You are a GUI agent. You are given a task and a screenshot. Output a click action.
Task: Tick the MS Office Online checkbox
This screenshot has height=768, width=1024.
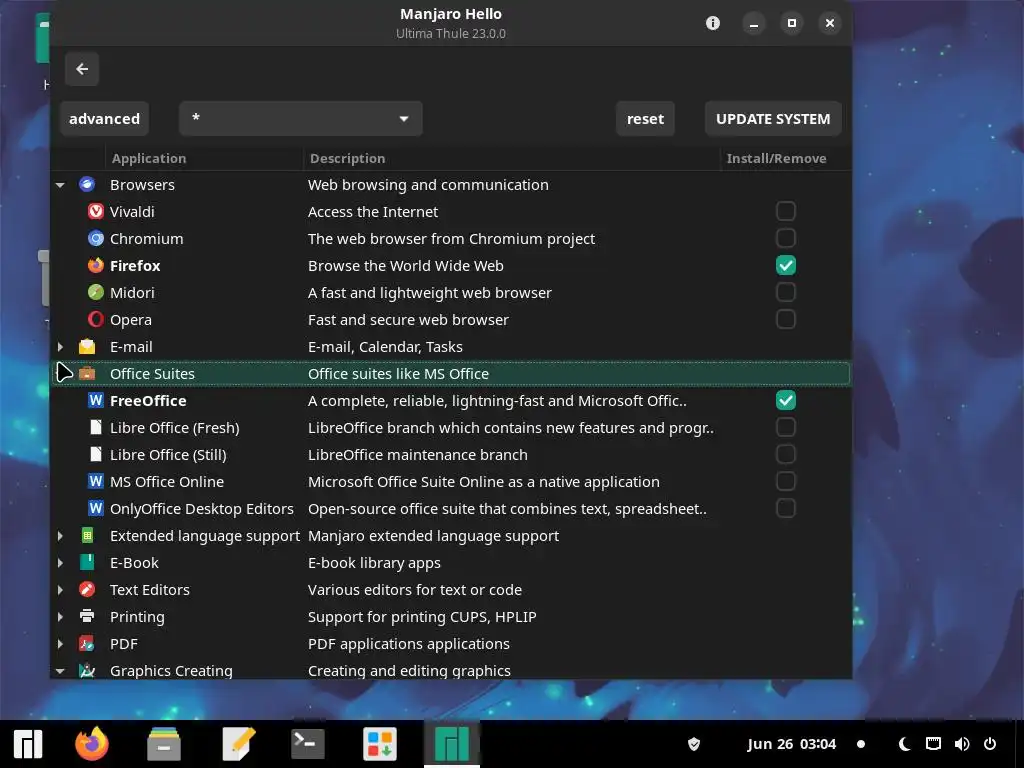[x=786, y=481]
